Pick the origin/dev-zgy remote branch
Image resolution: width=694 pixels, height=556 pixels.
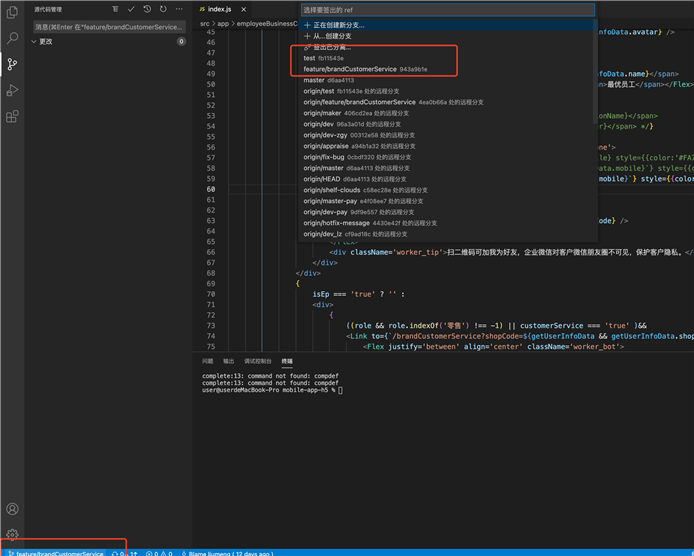tap(446, 135)
